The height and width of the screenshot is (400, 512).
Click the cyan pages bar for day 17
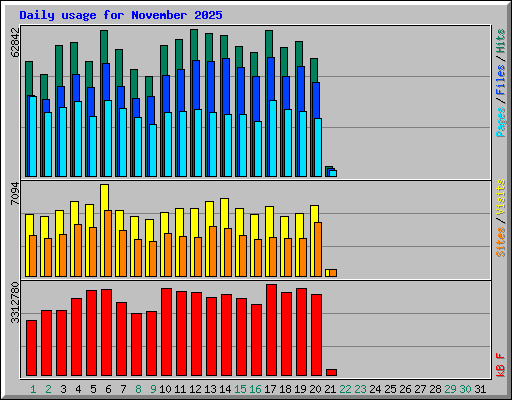[273, 138]
